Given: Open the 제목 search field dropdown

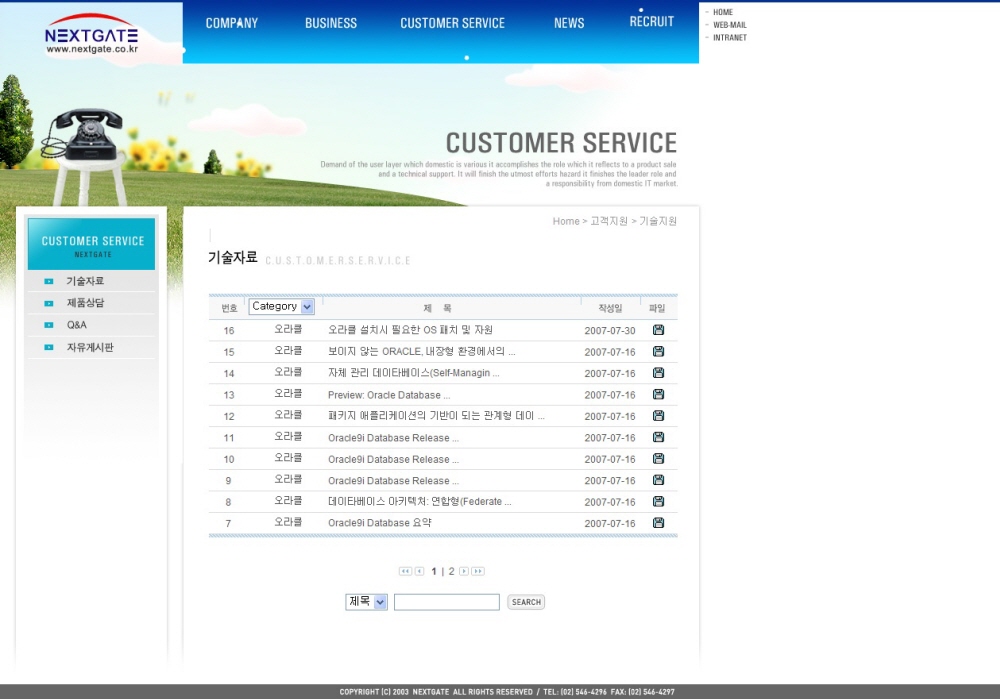Looking at the screenshot, I should [366, 602].
